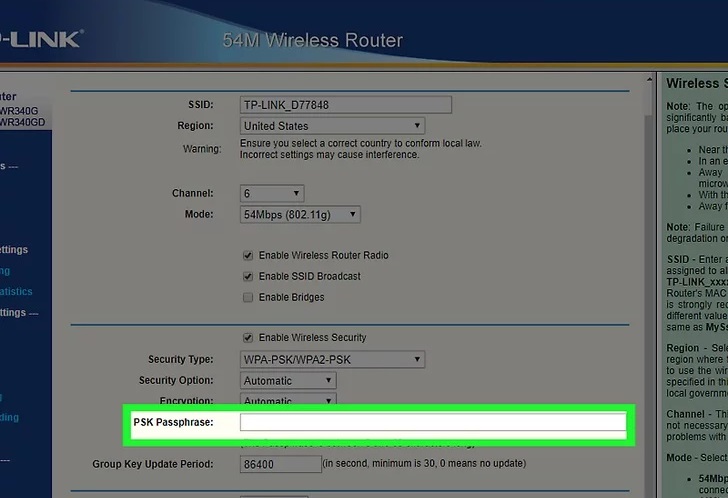Expand the Channel dropdown set to 6
728x498 pixels.
pos(272,193)
